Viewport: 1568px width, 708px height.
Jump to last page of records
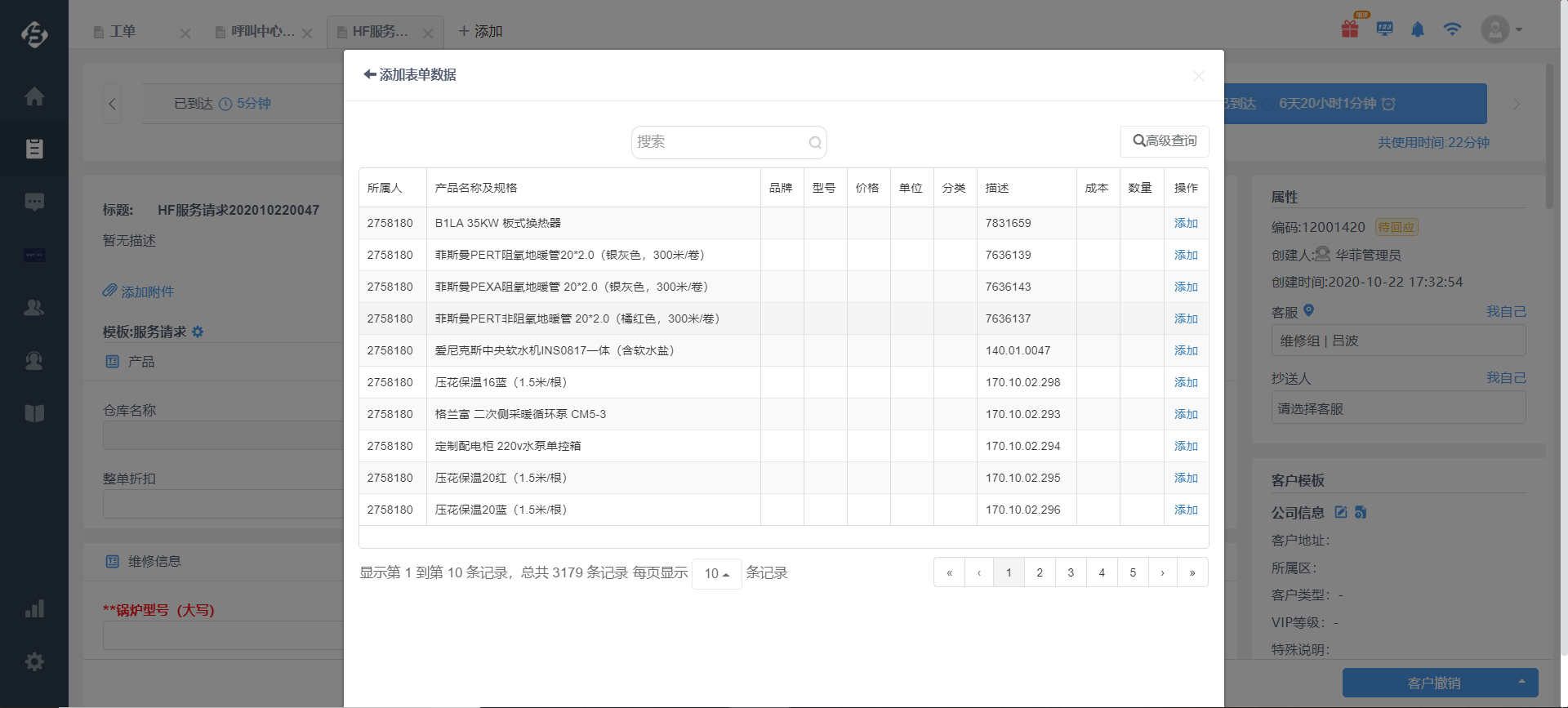(1192, 572)
